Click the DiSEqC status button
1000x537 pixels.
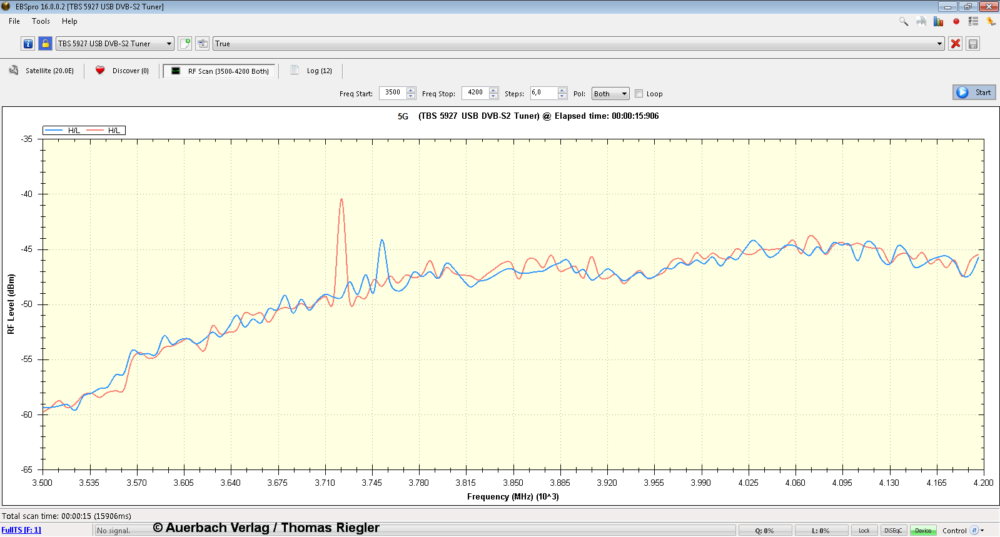[893, 531]
